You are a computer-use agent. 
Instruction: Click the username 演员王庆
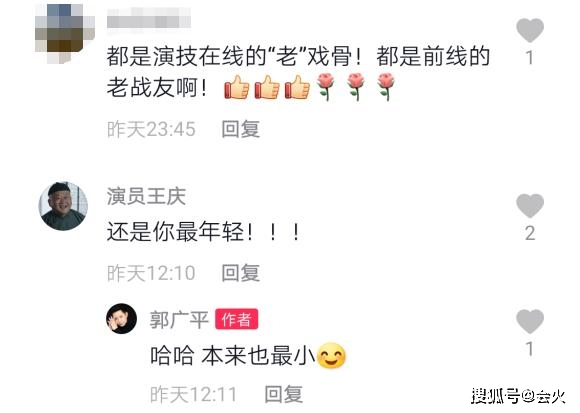146,196
